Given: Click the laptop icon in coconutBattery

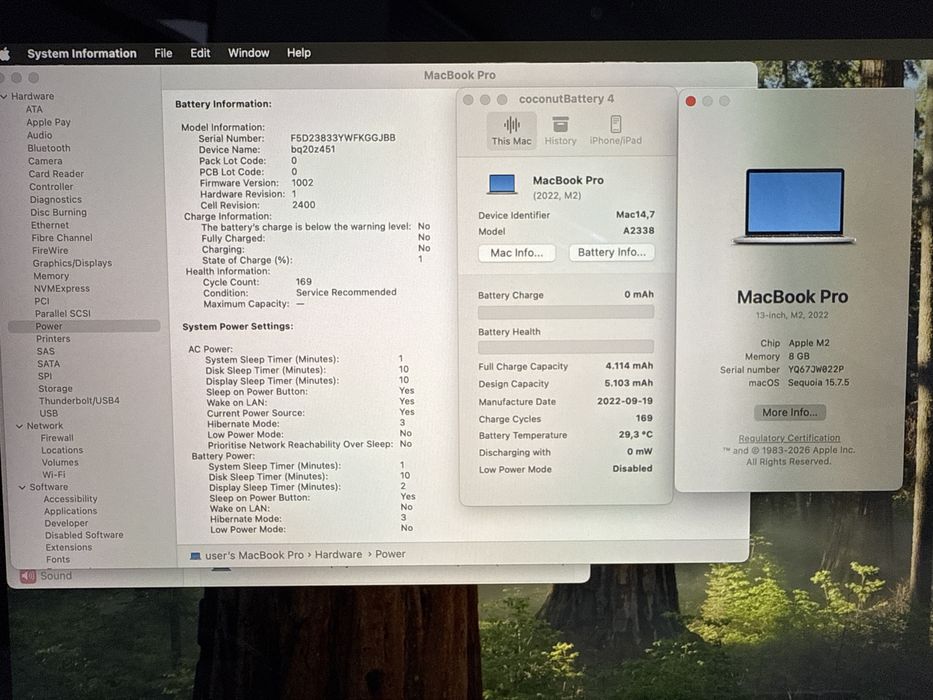Looking at the screenshot, I should [502, 184].
